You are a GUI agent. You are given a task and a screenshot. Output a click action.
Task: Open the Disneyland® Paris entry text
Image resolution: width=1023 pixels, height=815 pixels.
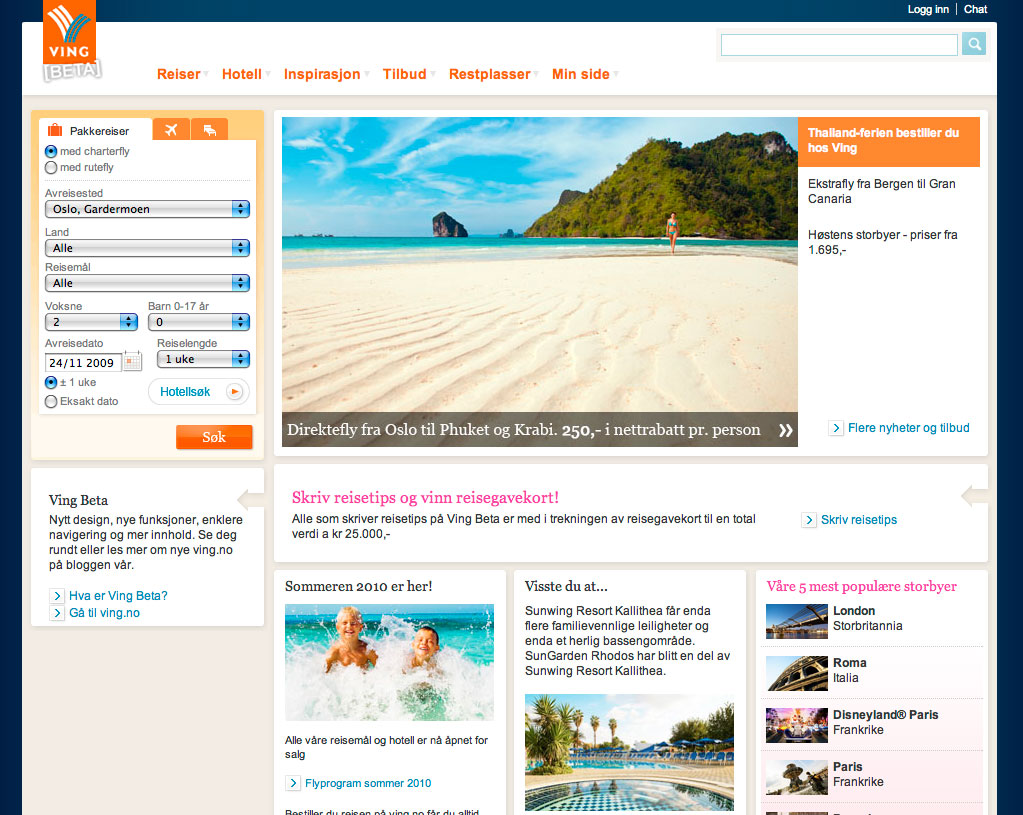[x=885, y=722]
